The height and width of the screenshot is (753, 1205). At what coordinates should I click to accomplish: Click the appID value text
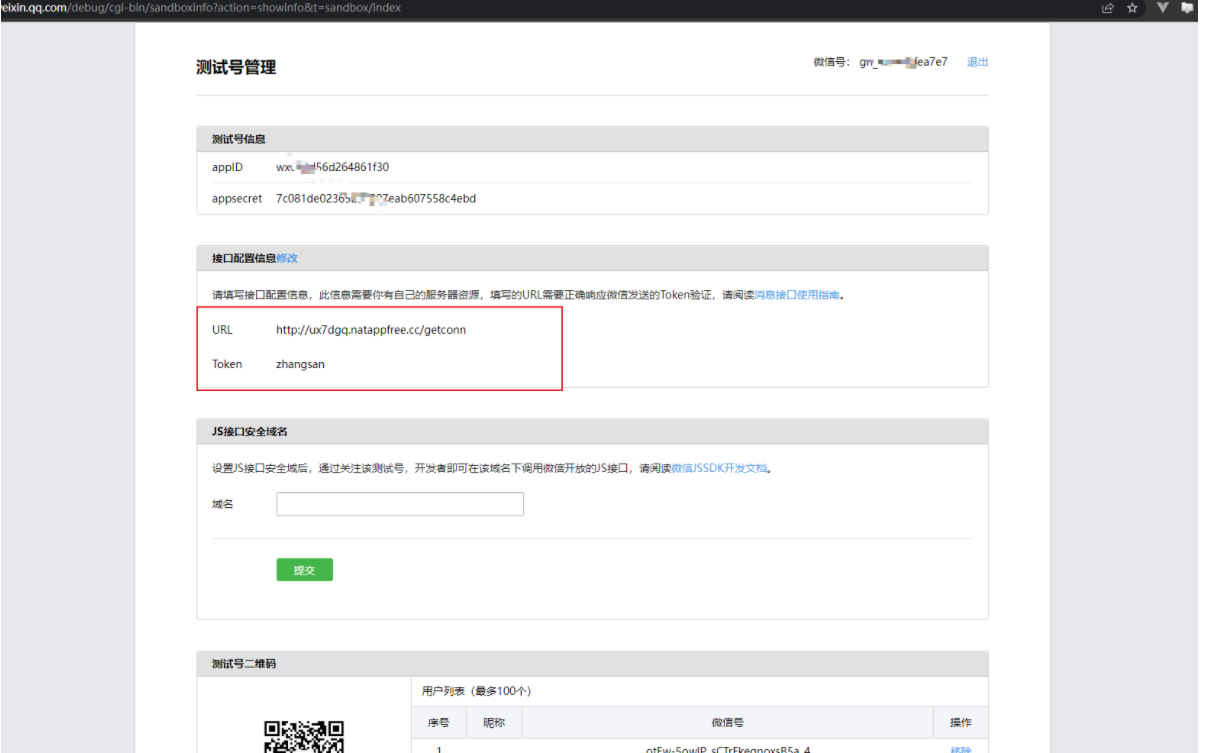click(332, 167)
